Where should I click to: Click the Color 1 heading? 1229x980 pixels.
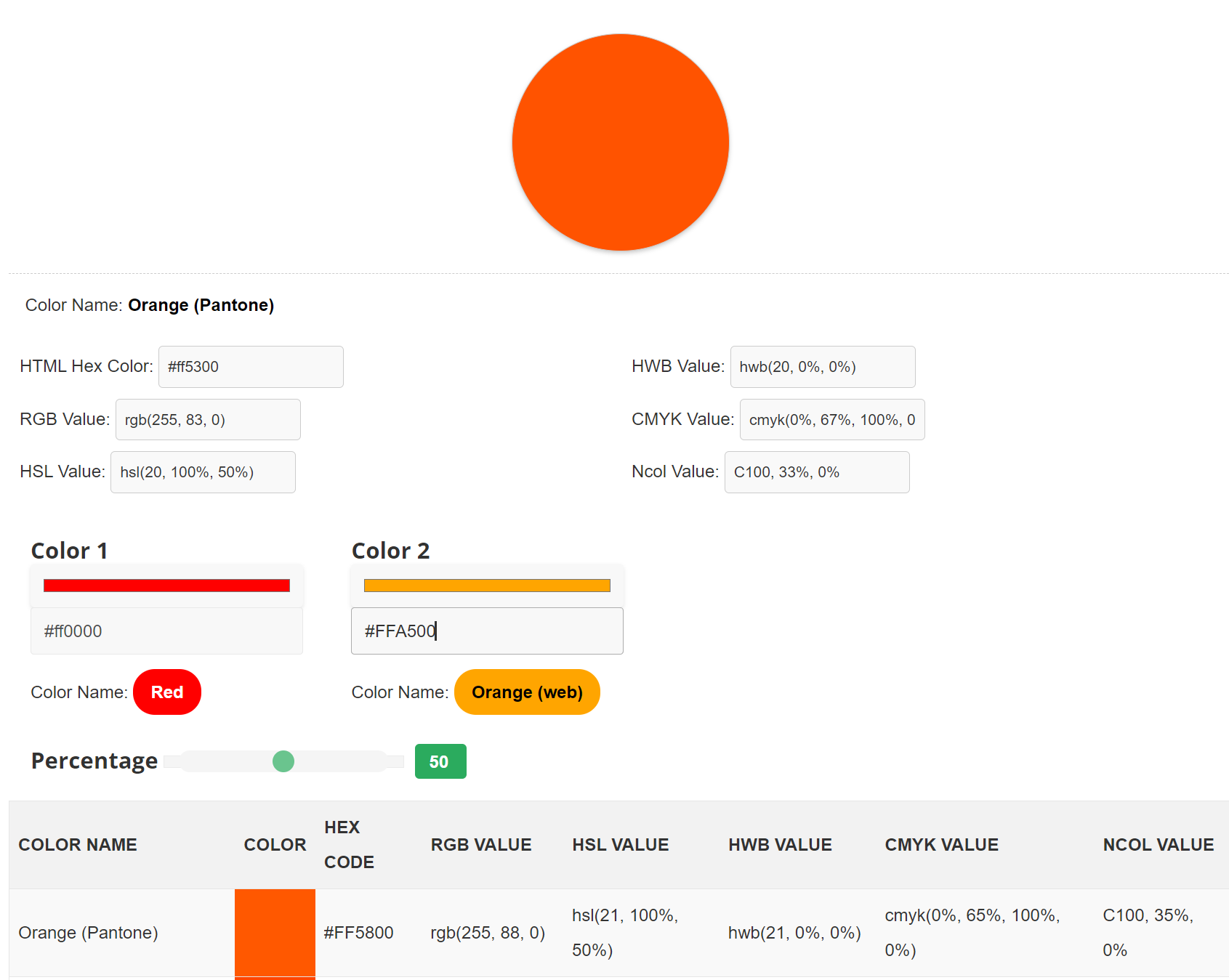point(70,551)
